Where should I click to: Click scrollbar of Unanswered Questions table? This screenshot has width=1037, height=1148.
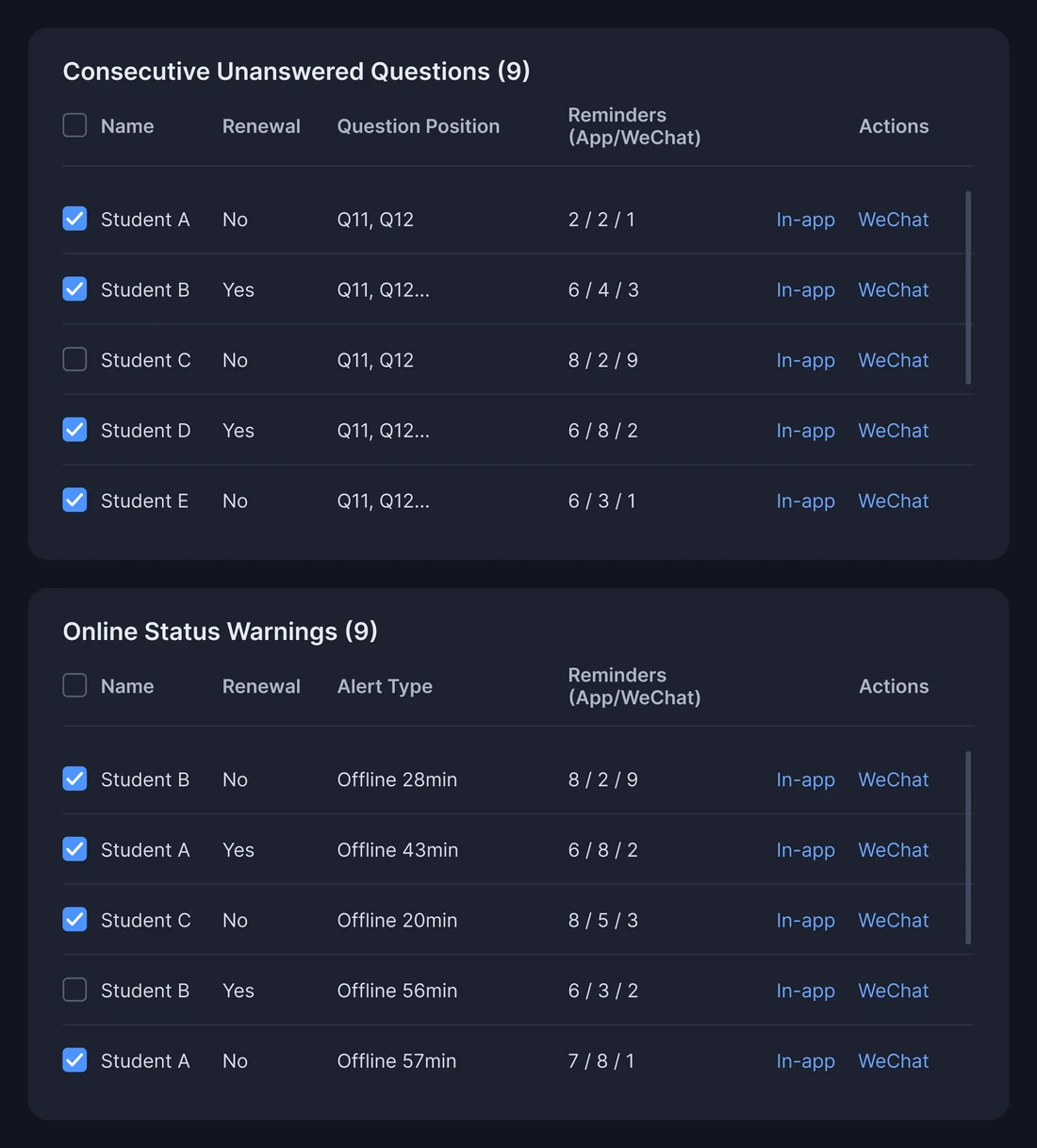[x=968, y=288]
